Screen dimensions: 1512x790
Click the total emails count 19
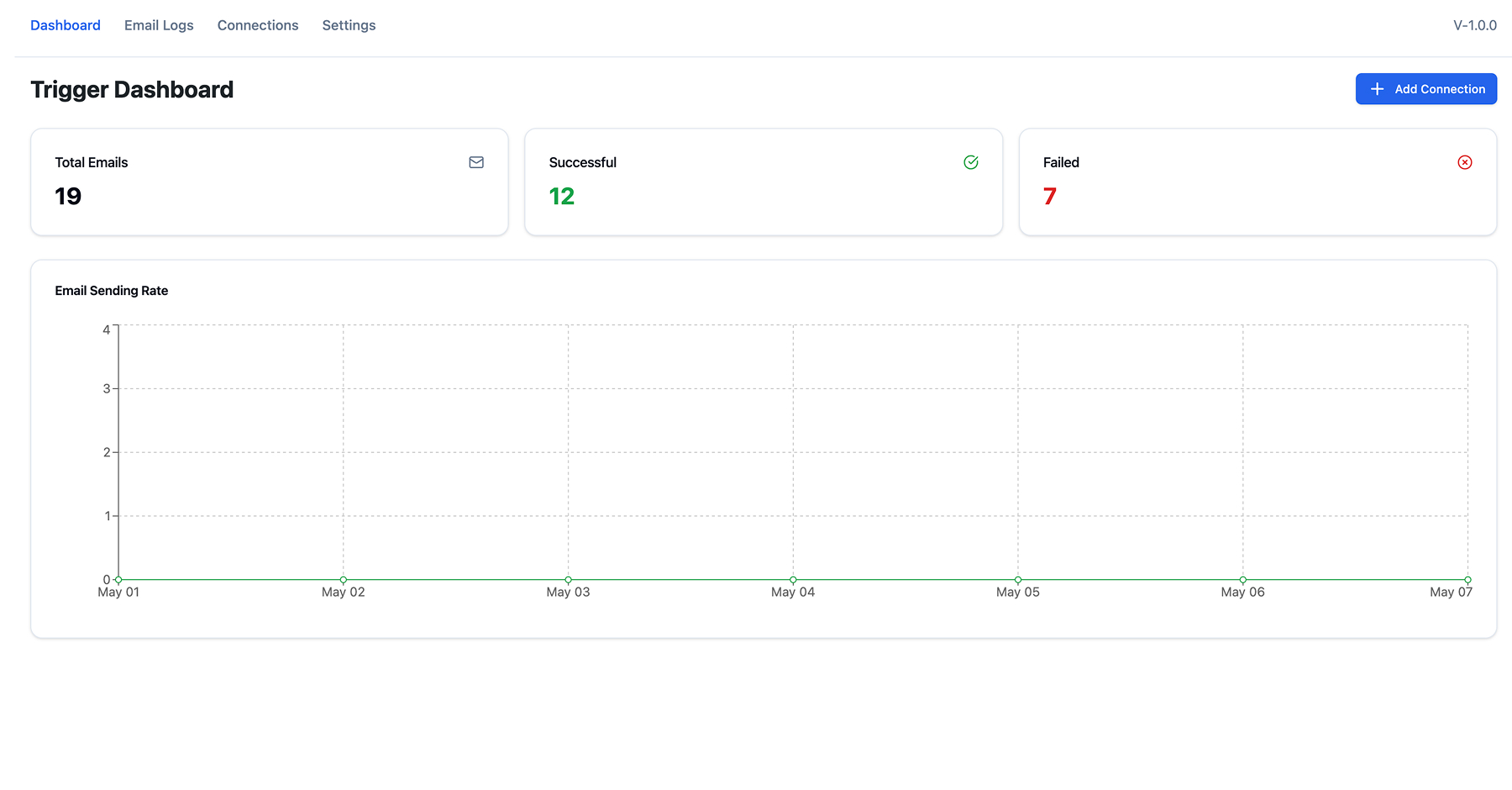[x=68, y=197]
